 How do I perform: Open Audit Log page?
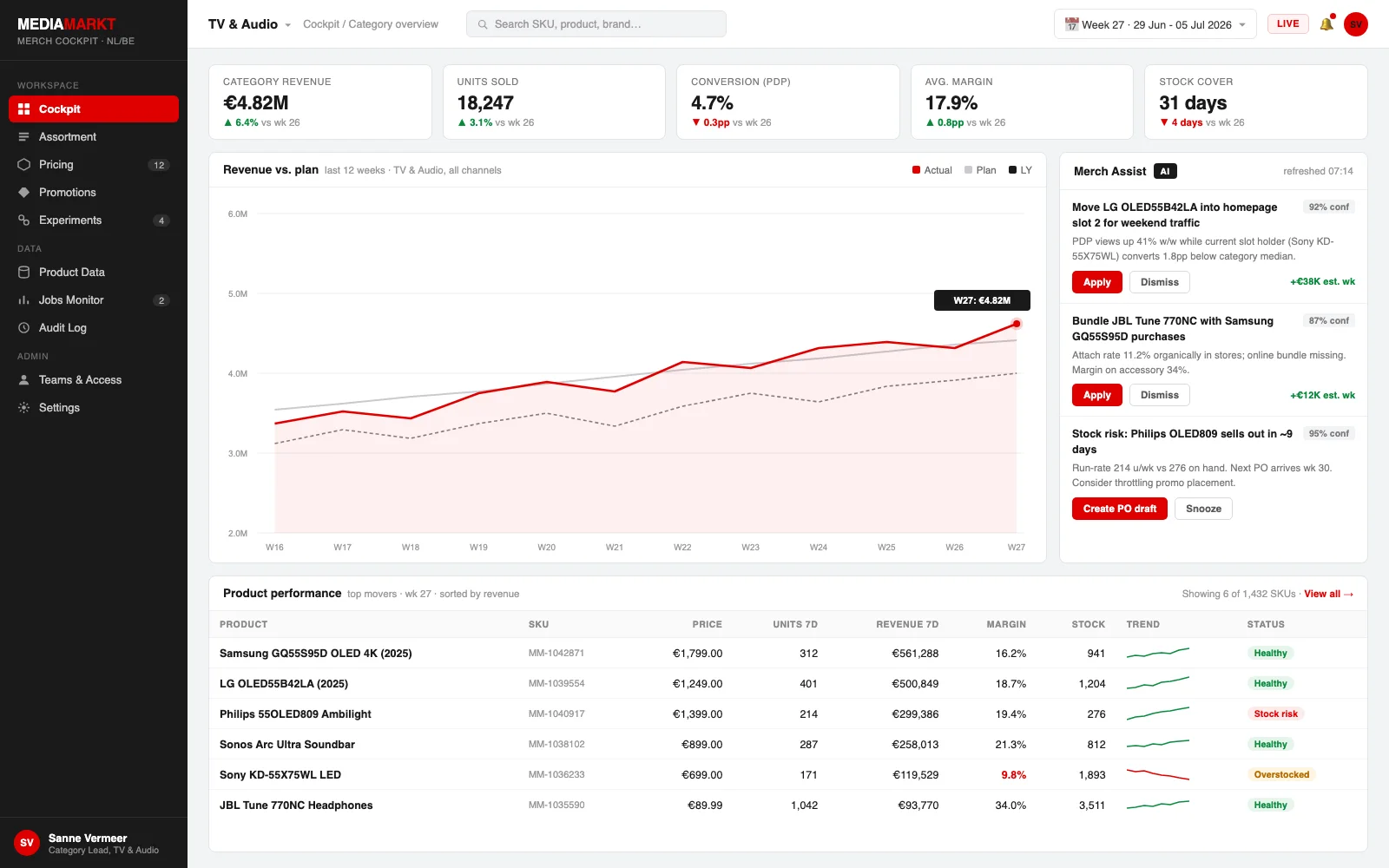pyautogui.click(x=94, y=328)
